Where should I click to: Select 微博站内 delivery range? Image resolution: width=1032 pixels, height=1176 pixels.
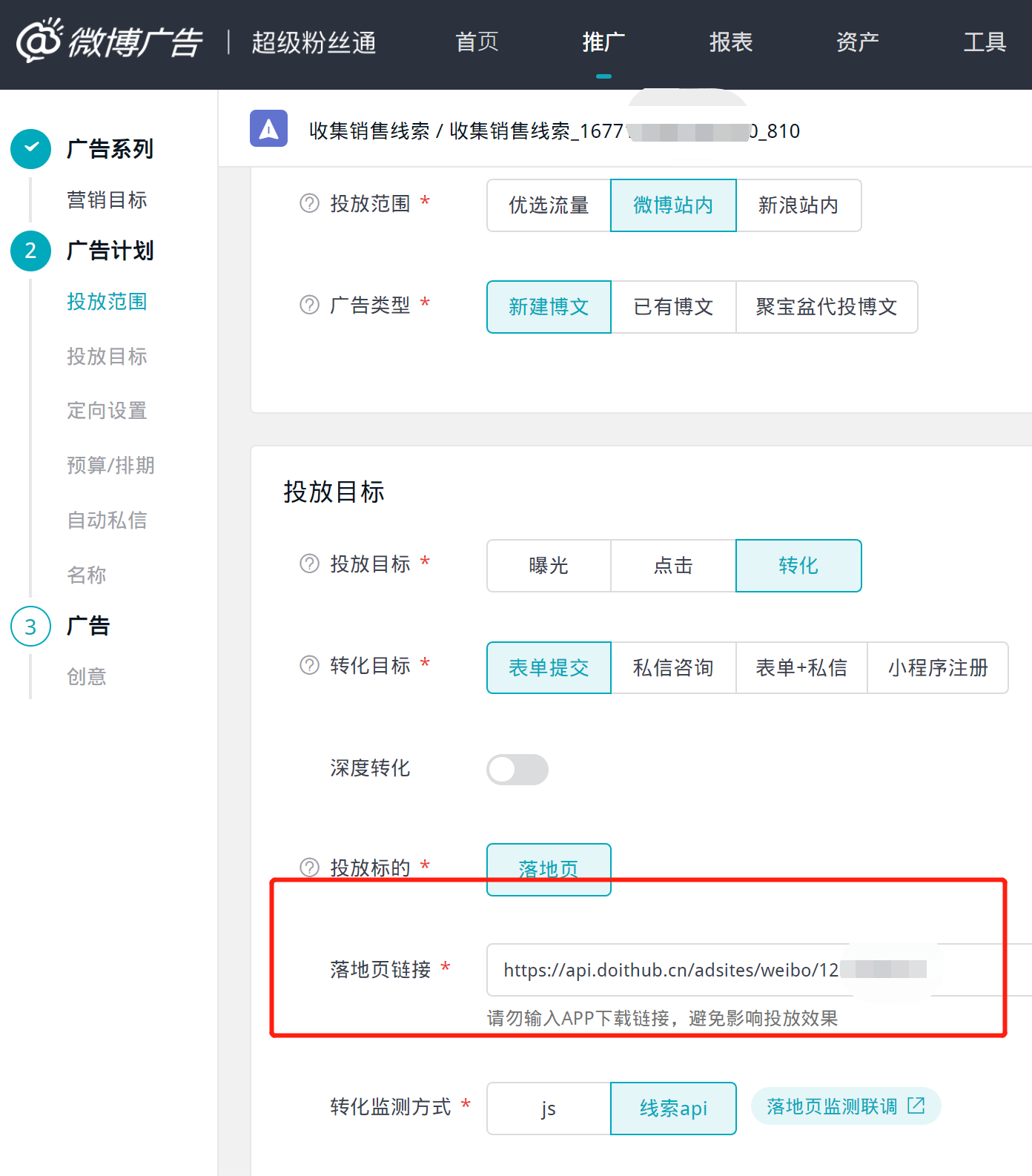tap(673, 205)
